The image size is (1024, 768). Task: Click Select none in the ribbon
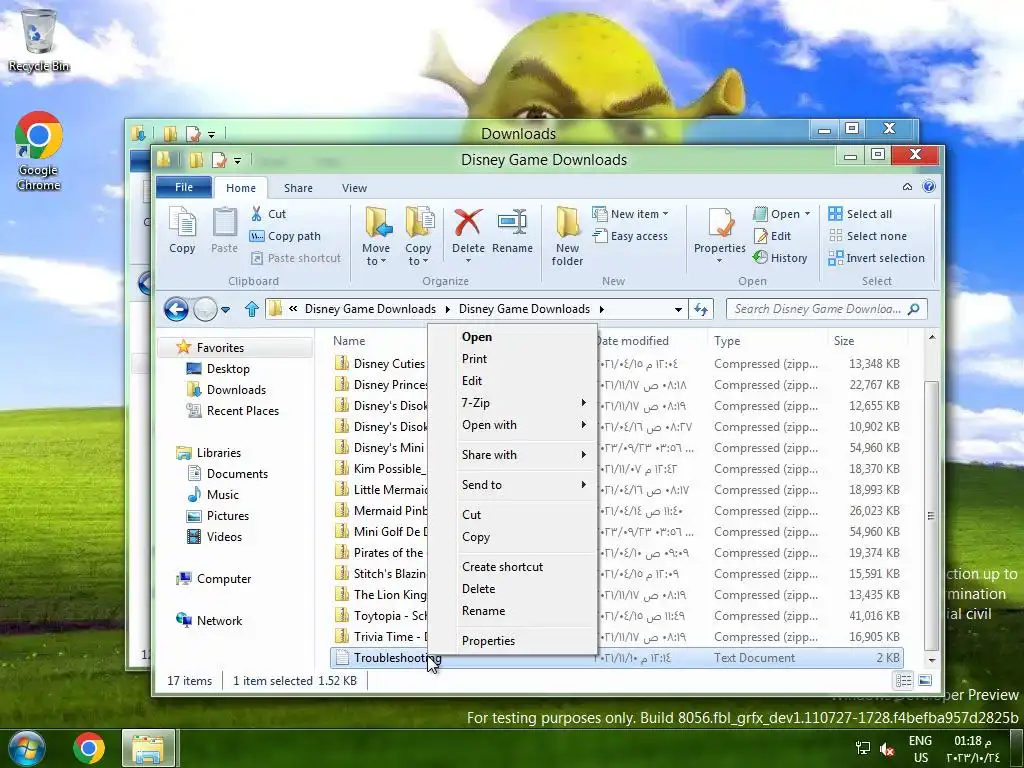868,236
